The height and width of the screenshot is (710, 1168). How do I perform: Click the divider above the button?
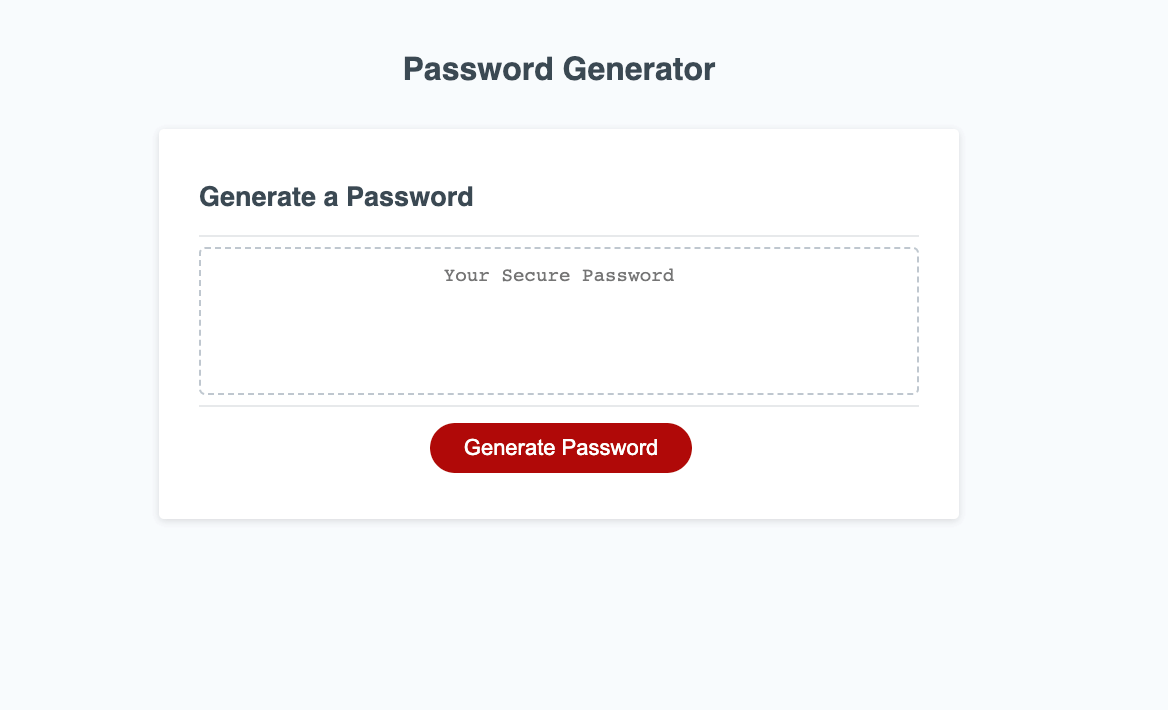point(559,406)
